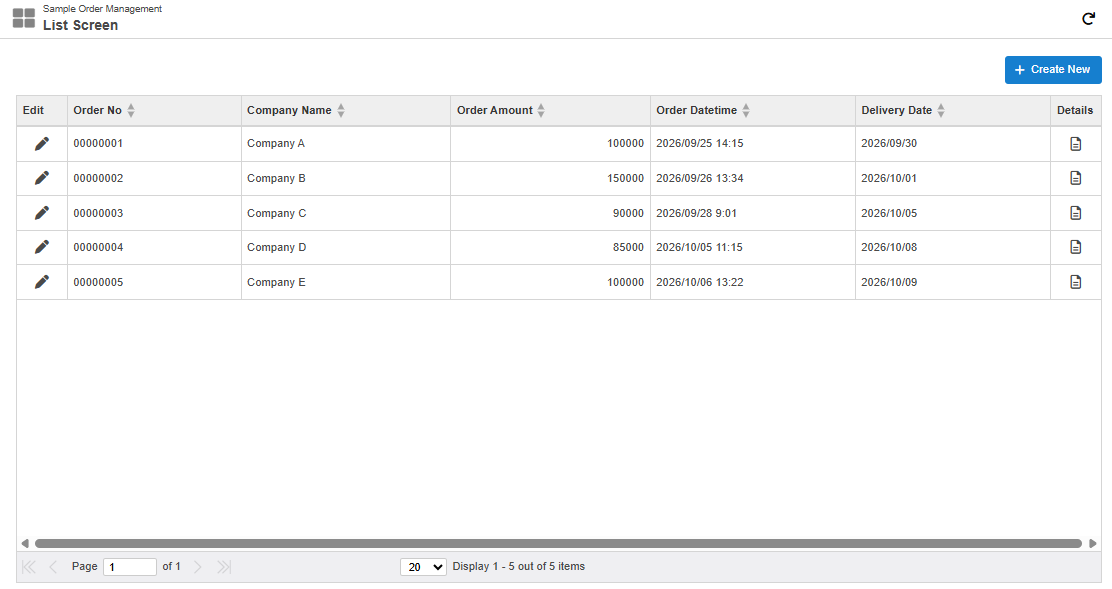Sort the table by Order No

click(x=131, y=111)
